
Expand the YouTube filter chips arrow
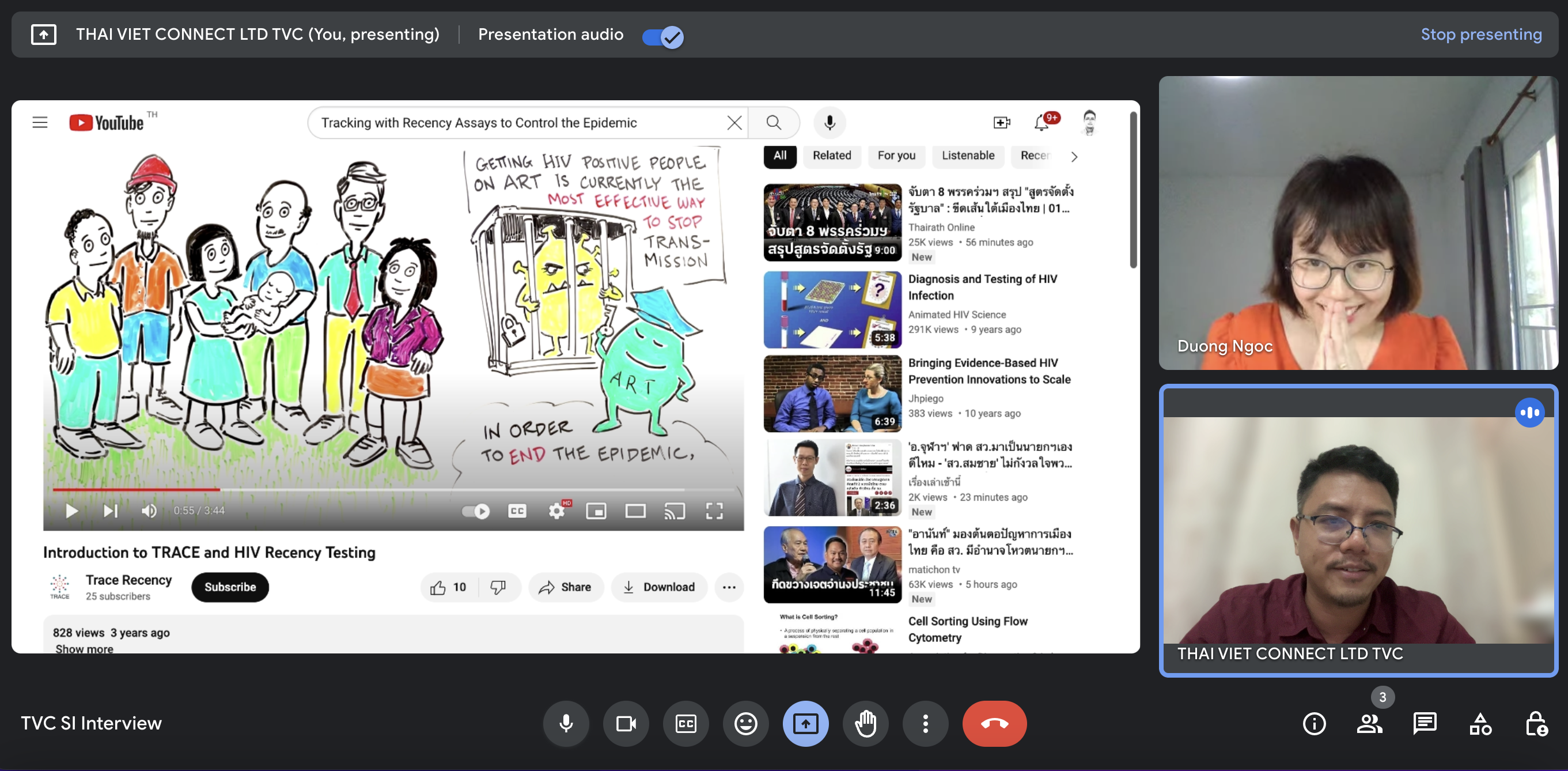click(1074, 157)
